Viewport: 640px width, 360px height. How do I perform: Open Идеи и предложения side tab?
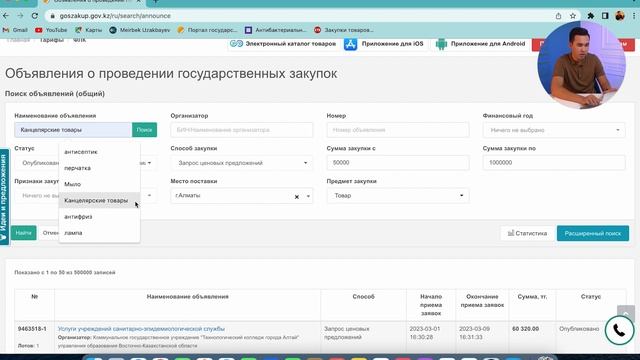[x=4, y=197]
